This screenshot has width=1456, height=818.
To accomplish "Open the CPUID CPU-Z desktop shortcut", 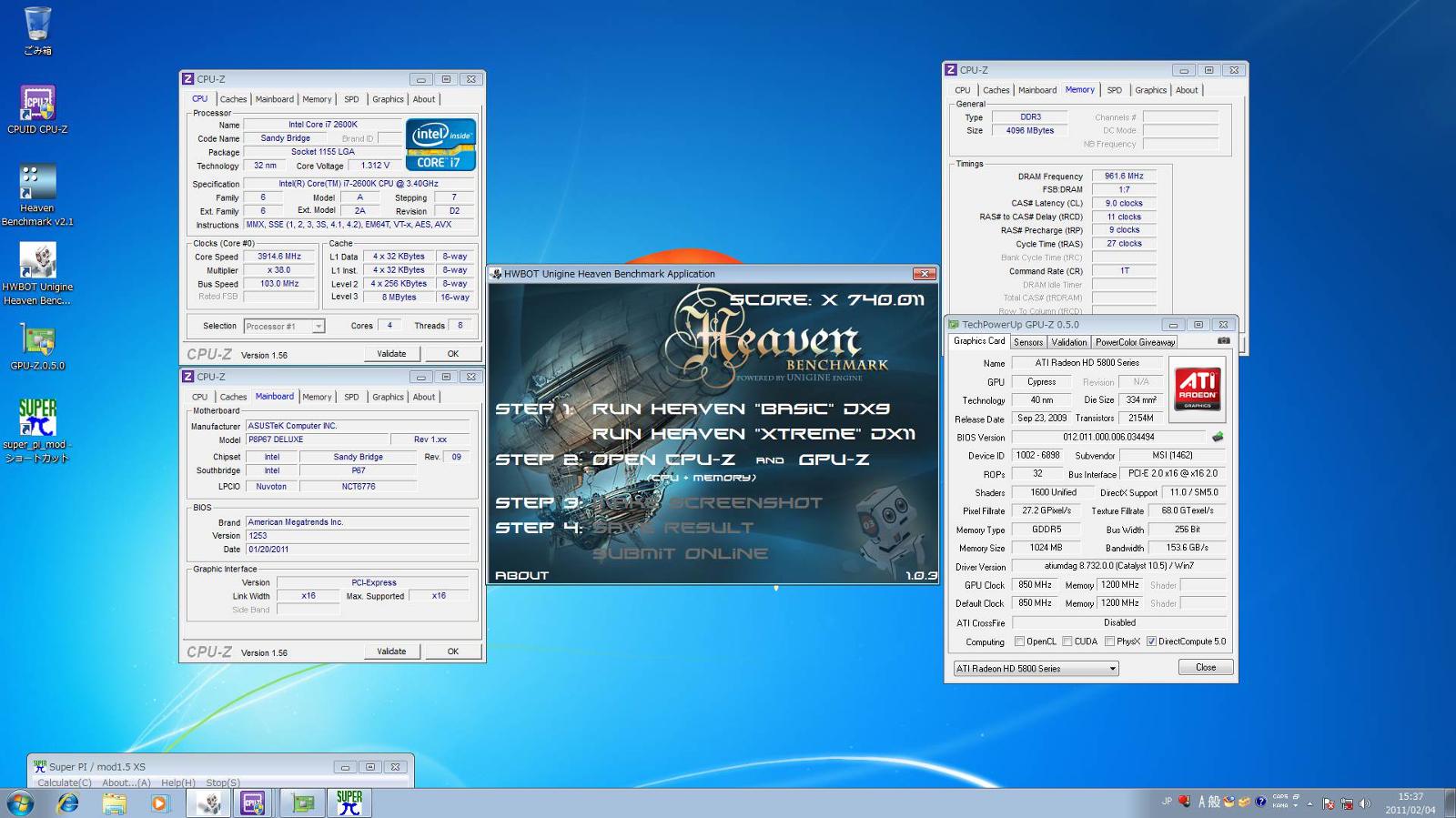I will 37,109.
